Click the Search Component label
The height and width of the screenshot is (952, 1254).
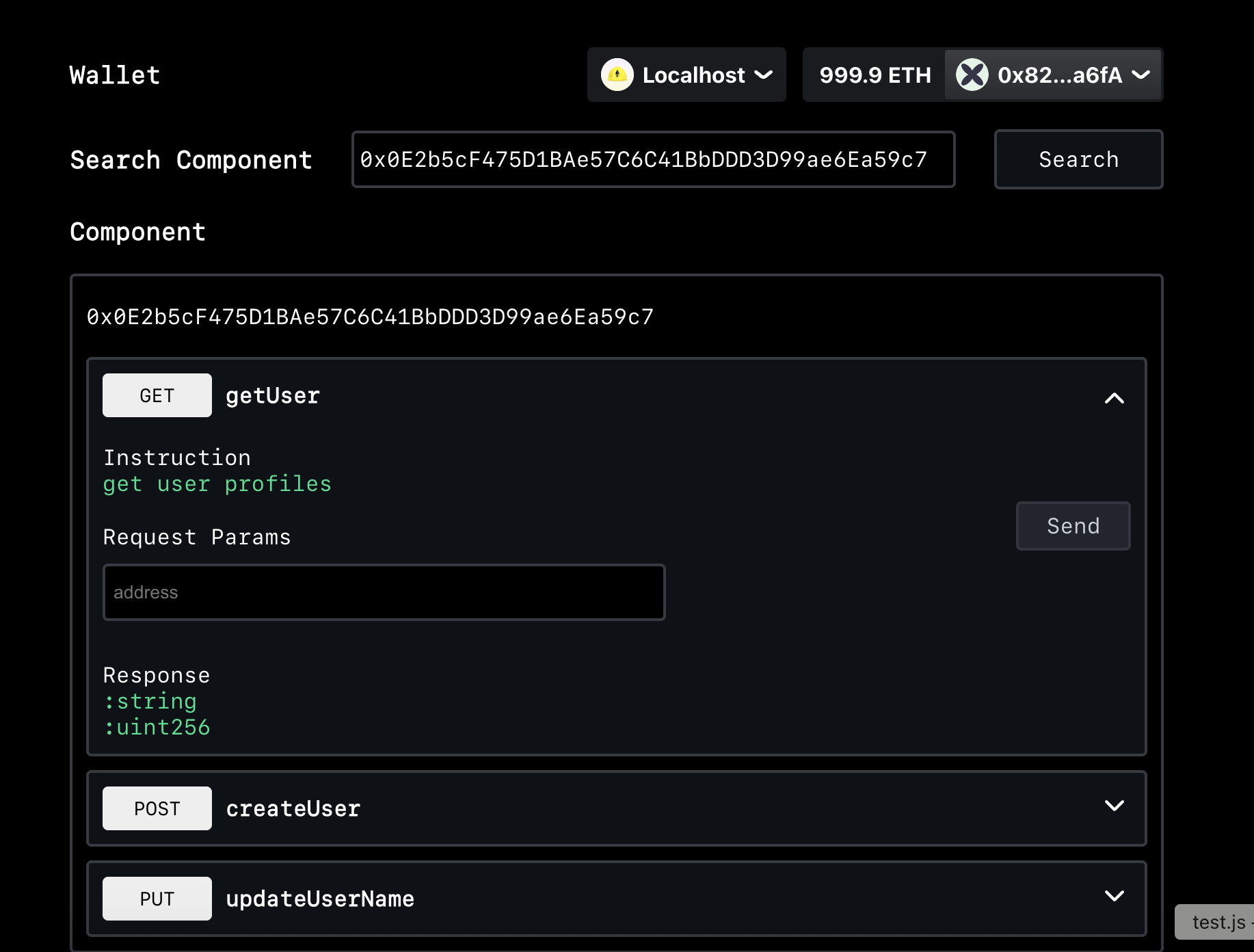(191, 159)
